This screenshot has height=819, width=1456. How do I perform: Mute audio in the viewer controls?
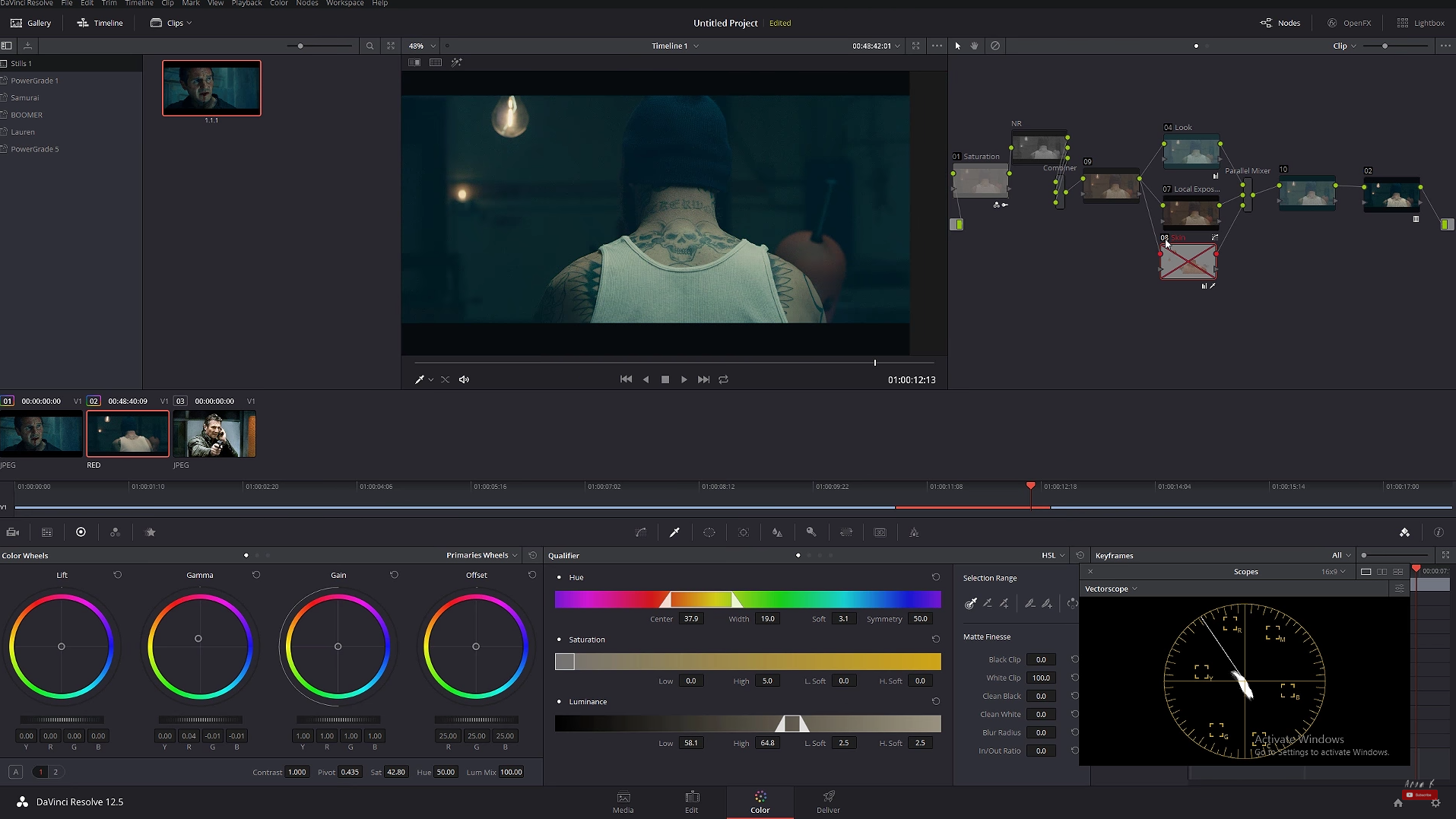(465, 379)
